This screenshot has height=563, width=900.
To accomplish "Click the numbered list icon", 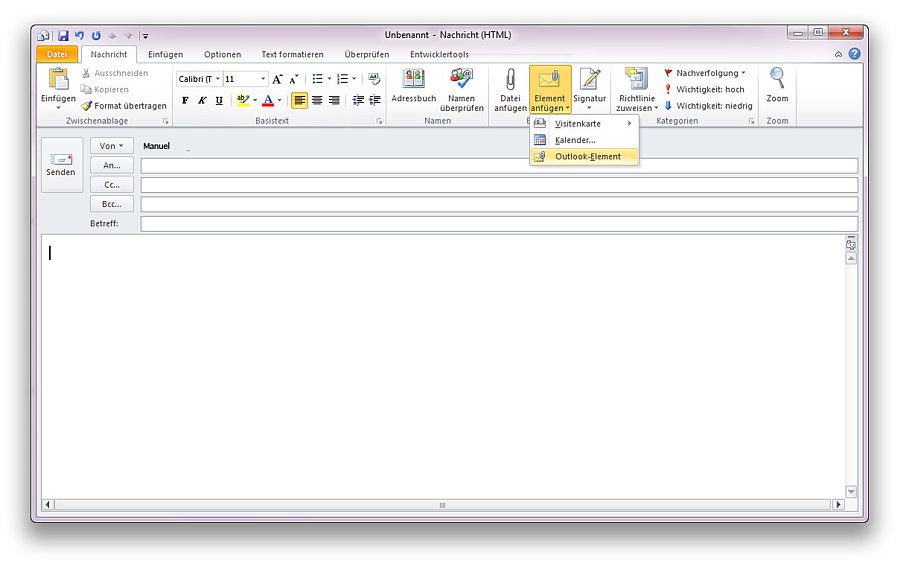I will coord(343,79).
